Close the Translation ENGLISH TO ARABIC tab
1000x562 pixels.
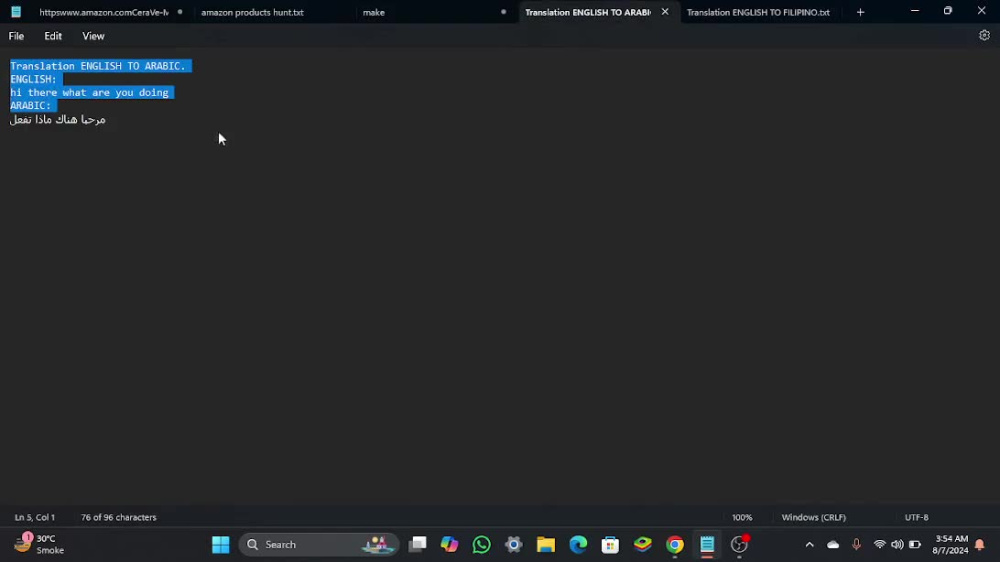click(x=665, y=12)
